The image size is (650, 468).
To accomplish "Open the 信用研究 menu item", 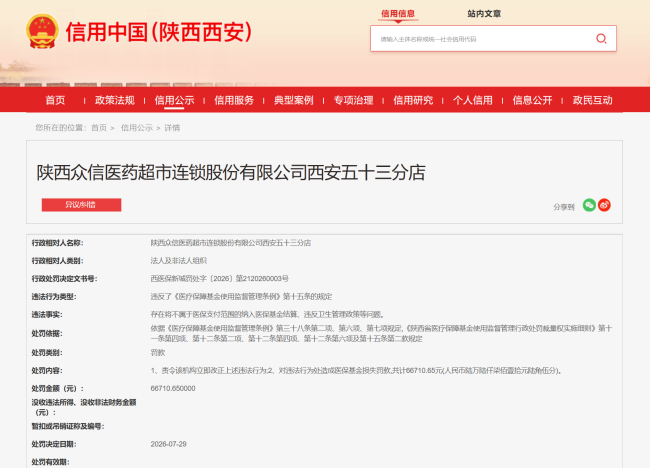I will coord(413,100).
